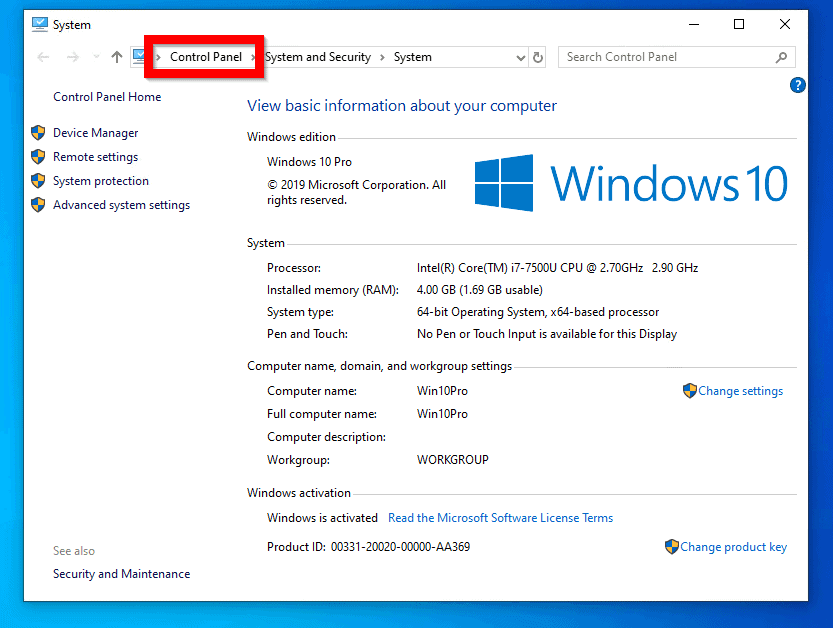833x628 pixels.
Task: Read the Microsoft Software License Terms
Action: point(500,518)
